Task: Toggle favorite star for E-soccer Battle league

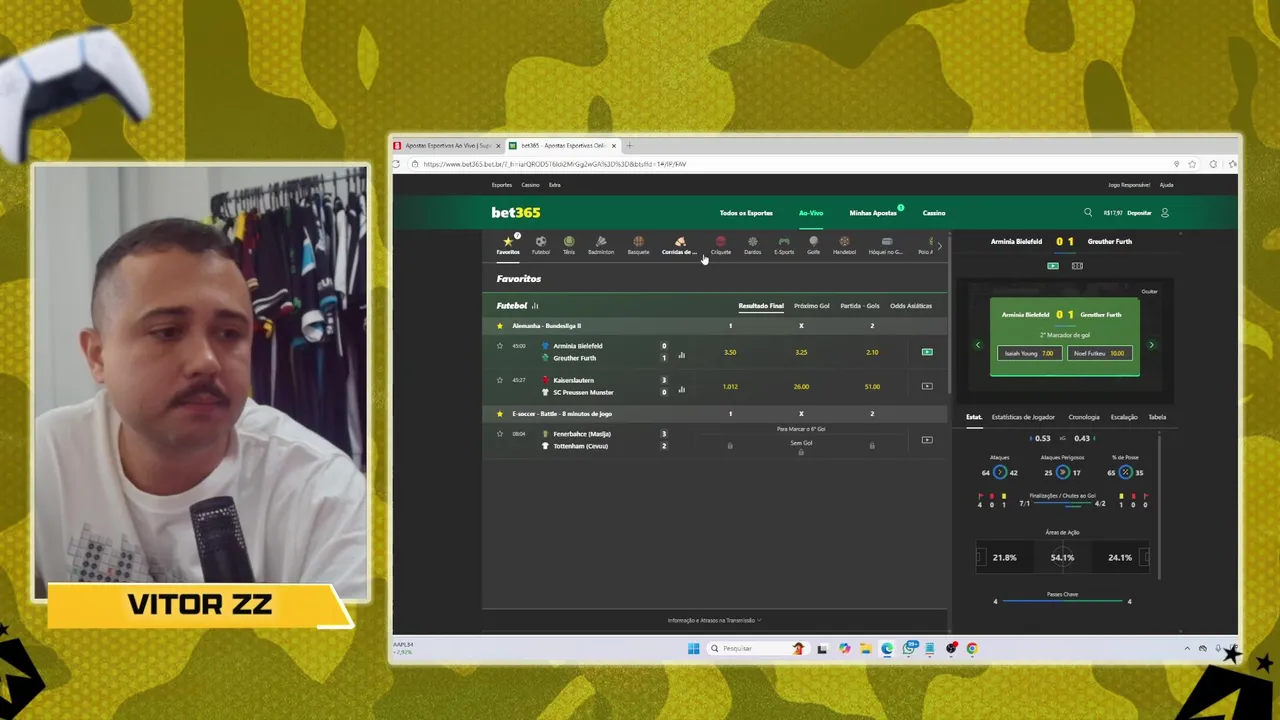Action: coord(500,414)
